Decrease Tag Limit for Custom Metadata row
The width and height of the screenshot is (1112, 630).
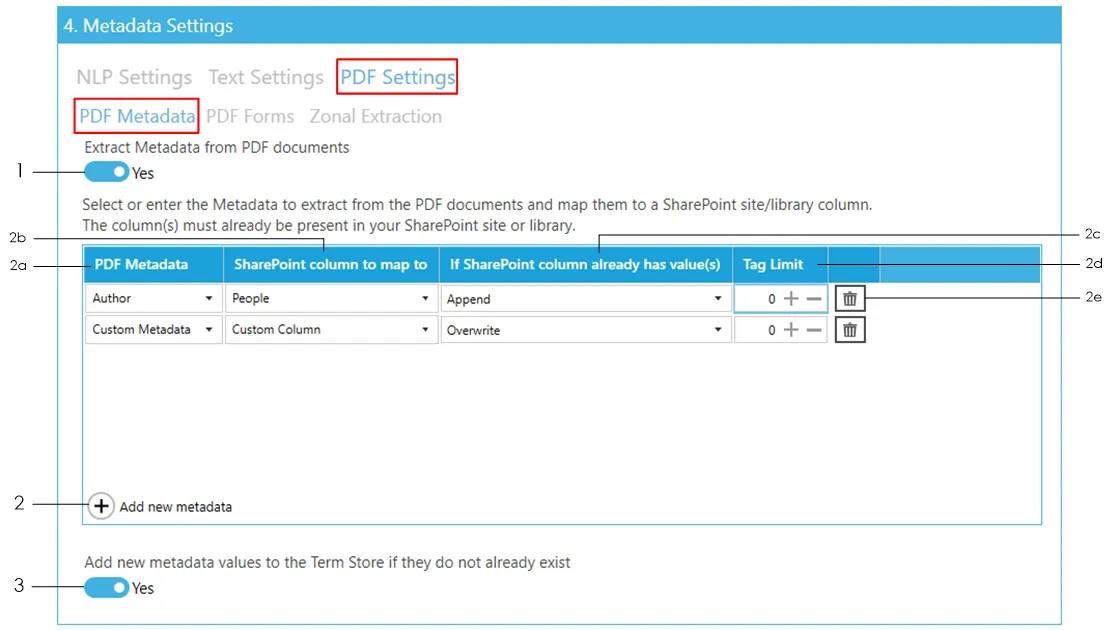click(814, 330)
